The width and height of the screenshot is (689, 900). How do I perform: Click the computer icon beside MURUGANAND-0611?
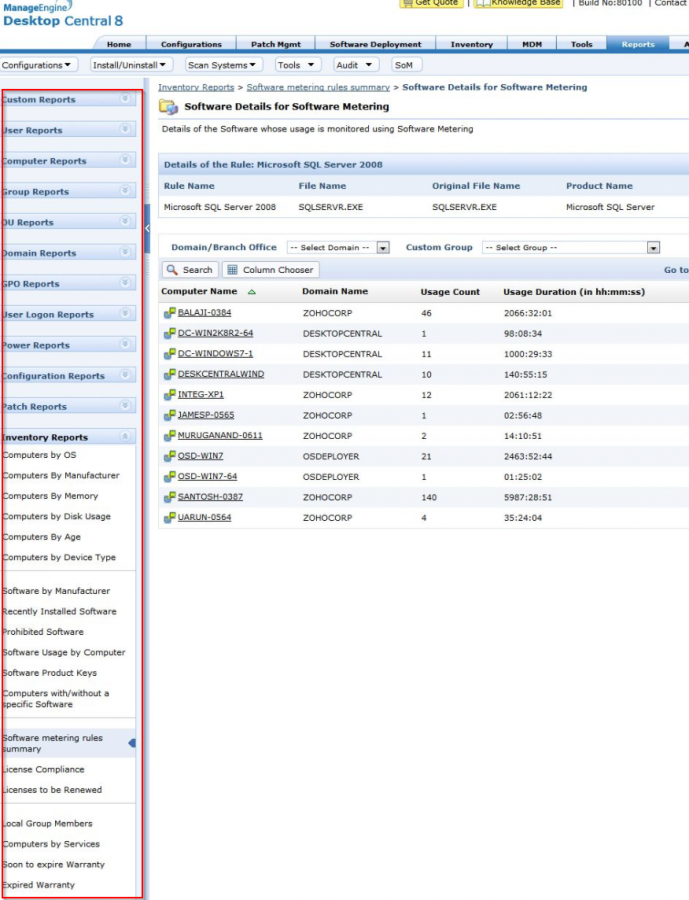tap(169, 436)
